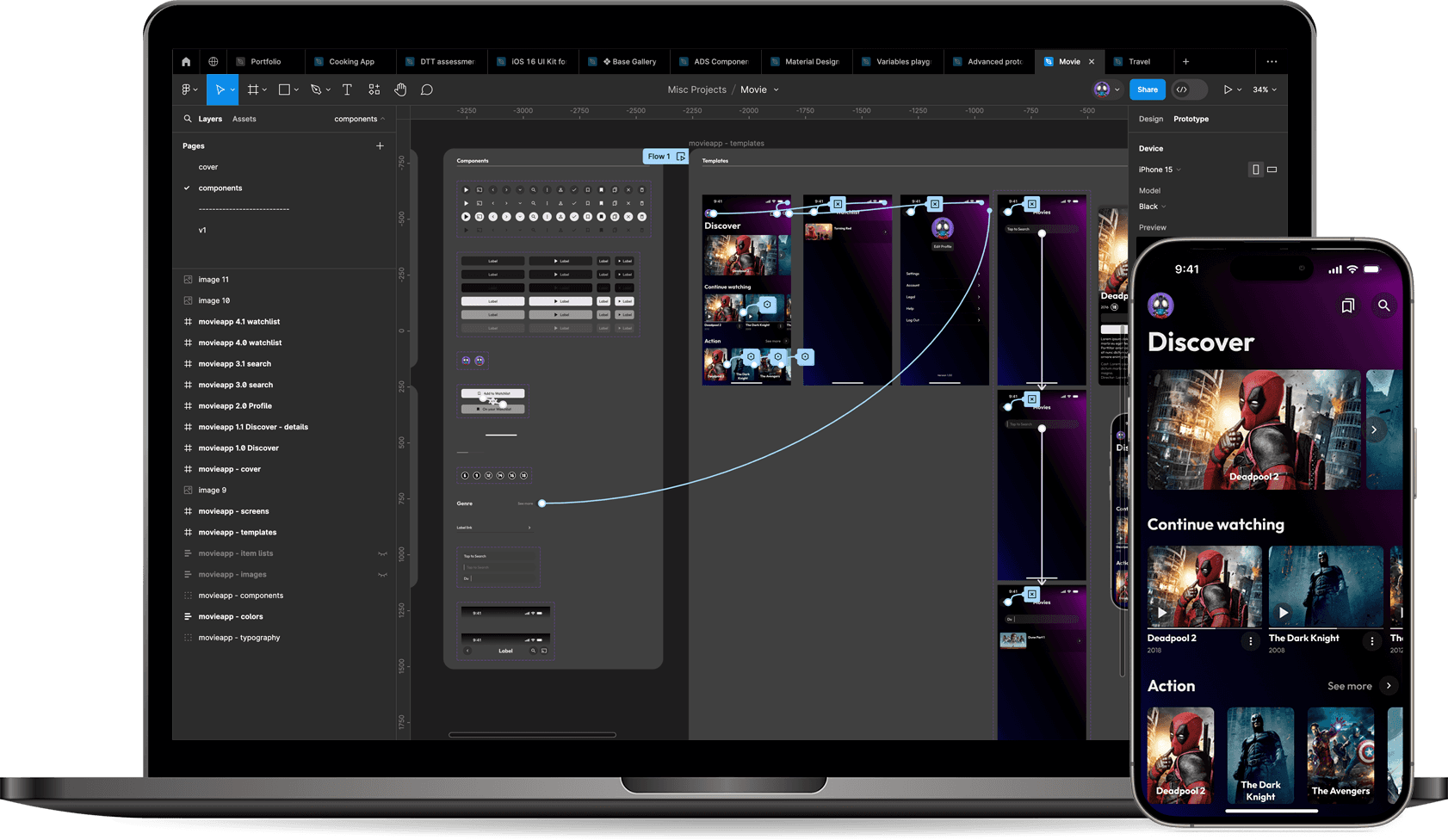This screenshot has width=1448, height=840.
Task: Select the Text tool
Action: [x=347, y=90]
